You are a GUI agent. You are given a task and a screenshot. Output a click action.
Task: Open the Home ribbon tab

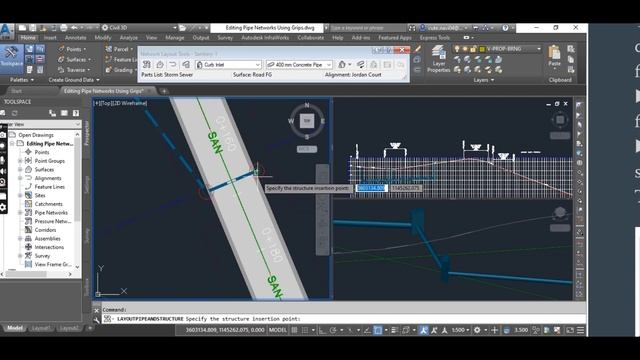pos(28,38)
